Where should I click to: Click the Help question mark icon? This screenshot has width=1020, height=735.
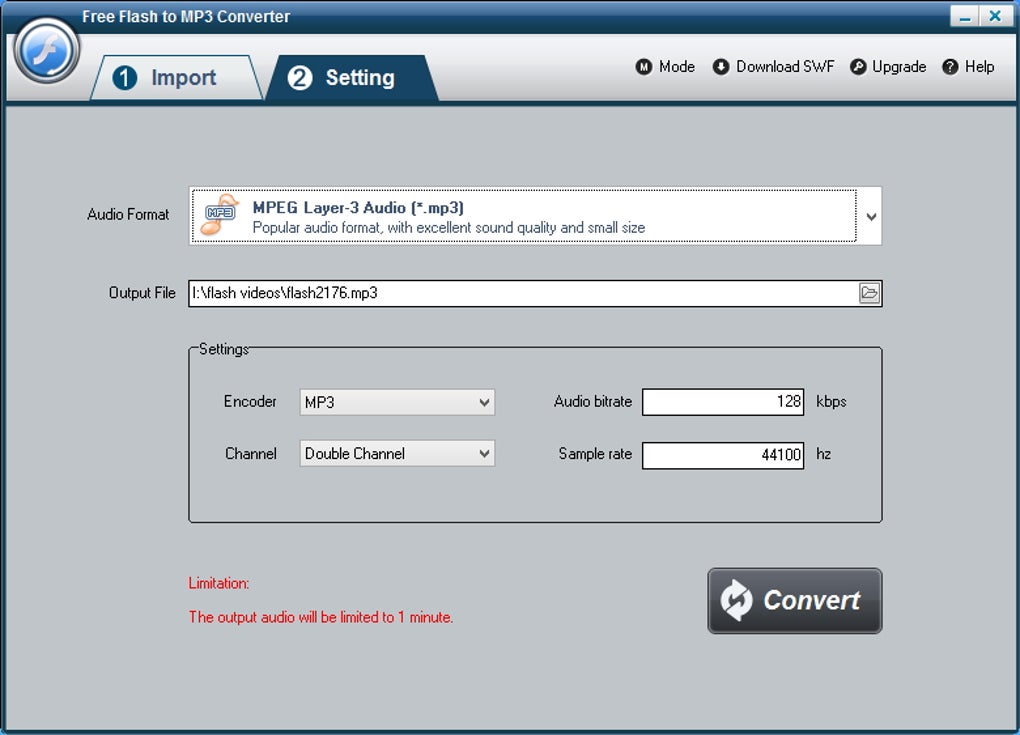950,67
